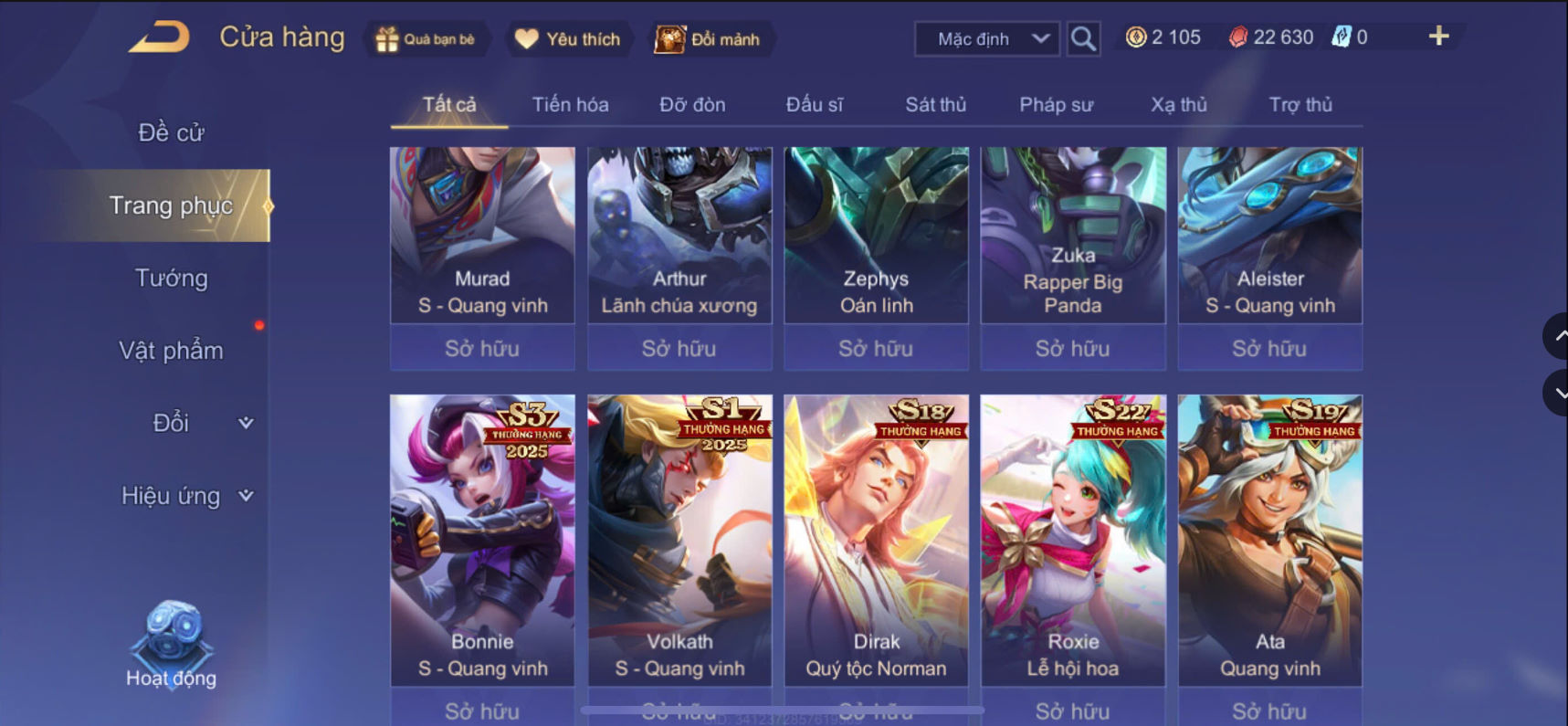This screenshot has width=1568, height=726.
Task: Tap the plus icon to add currency
Action: (x=1438, y=36)
